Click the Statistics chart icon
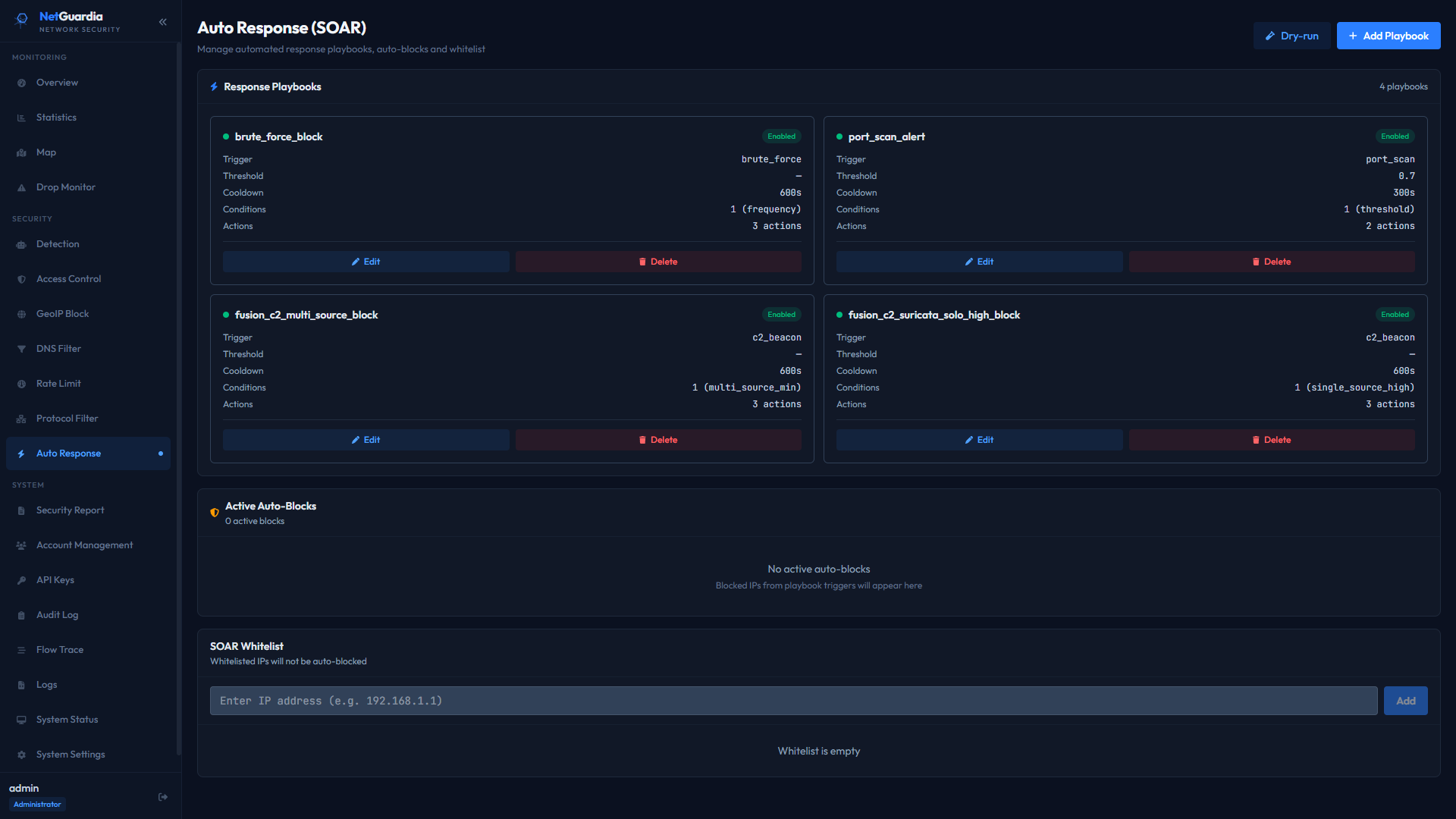Viewport: 1456px width, 819px height. click(21, 118)
